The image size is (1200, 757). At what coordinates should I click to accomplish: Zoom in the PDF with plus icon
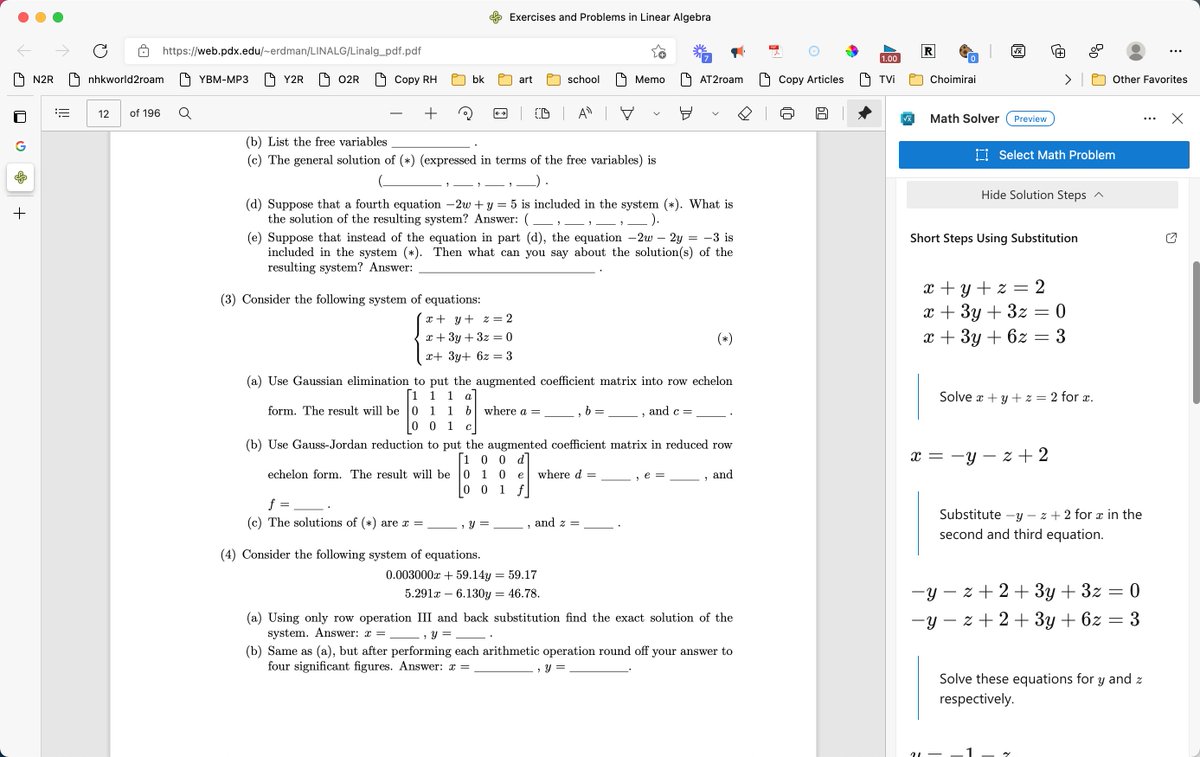point(431,114)
